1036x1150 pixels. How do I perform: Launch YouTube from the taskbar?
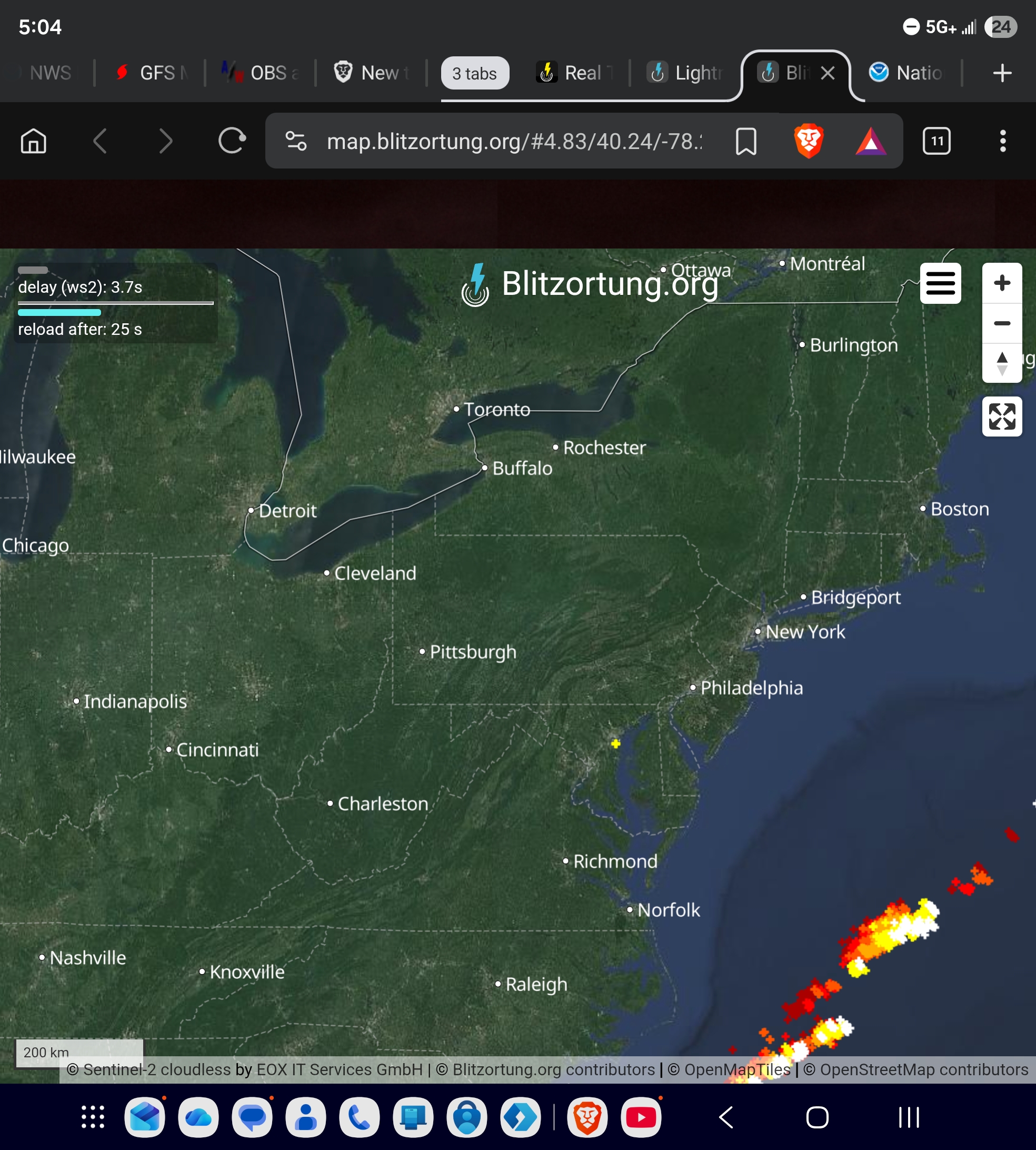coord(641,1117)
